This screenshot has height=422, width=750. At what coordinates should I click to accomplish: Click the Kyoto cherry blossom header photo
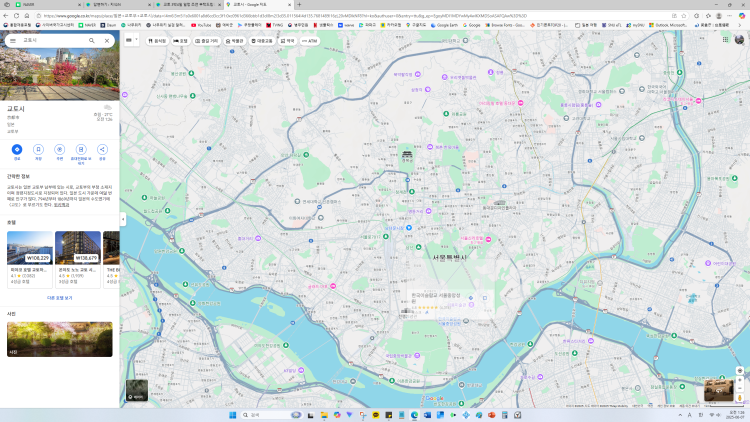coord(59,74)
